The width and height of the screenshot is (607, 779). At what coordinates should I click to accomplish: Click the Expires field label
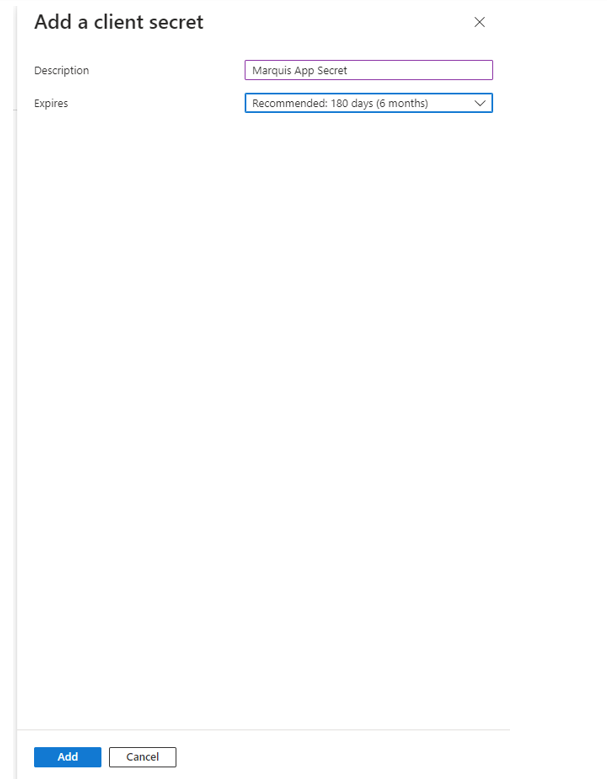pyautogui.click(x=51, y=103)
